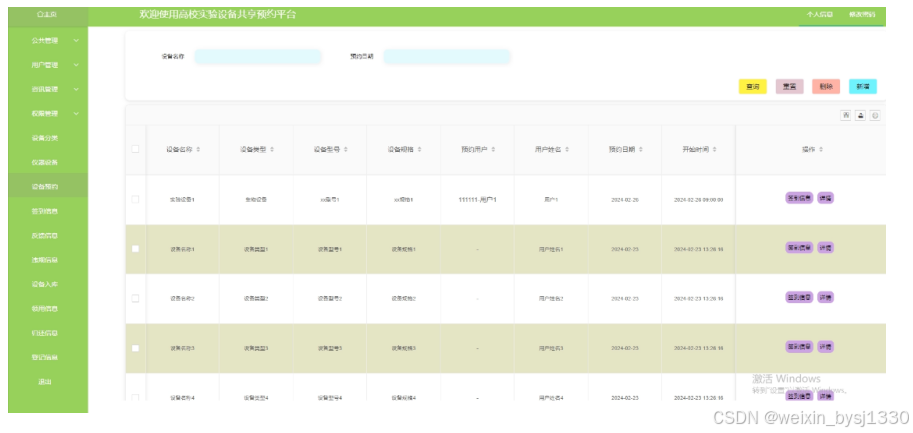Sort the table by 设备型号 column arrows
This screenshot has height=433, width=913.
[346, 150]
